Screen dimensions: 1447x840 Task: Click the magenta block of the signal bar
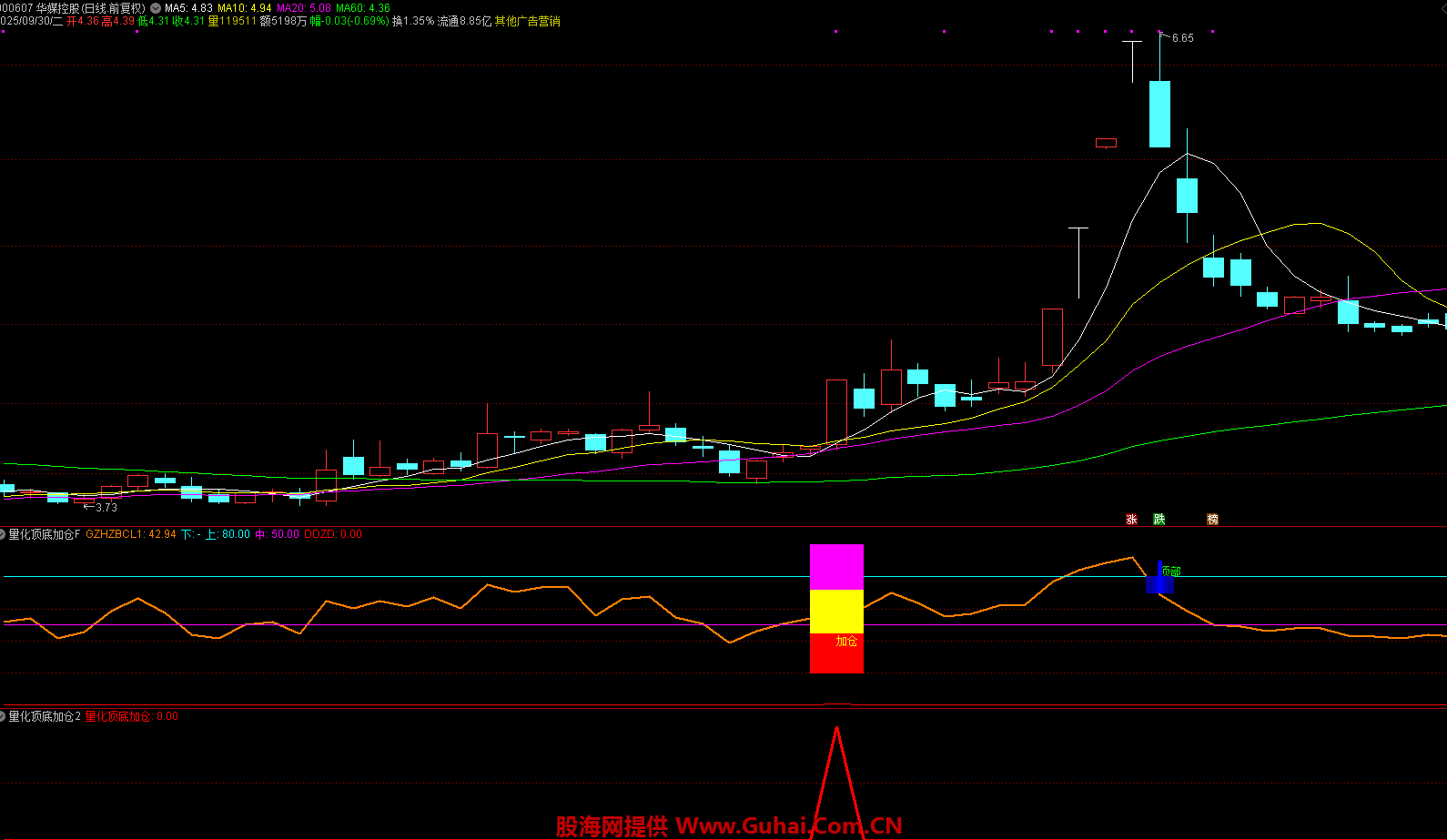point(836,567)
